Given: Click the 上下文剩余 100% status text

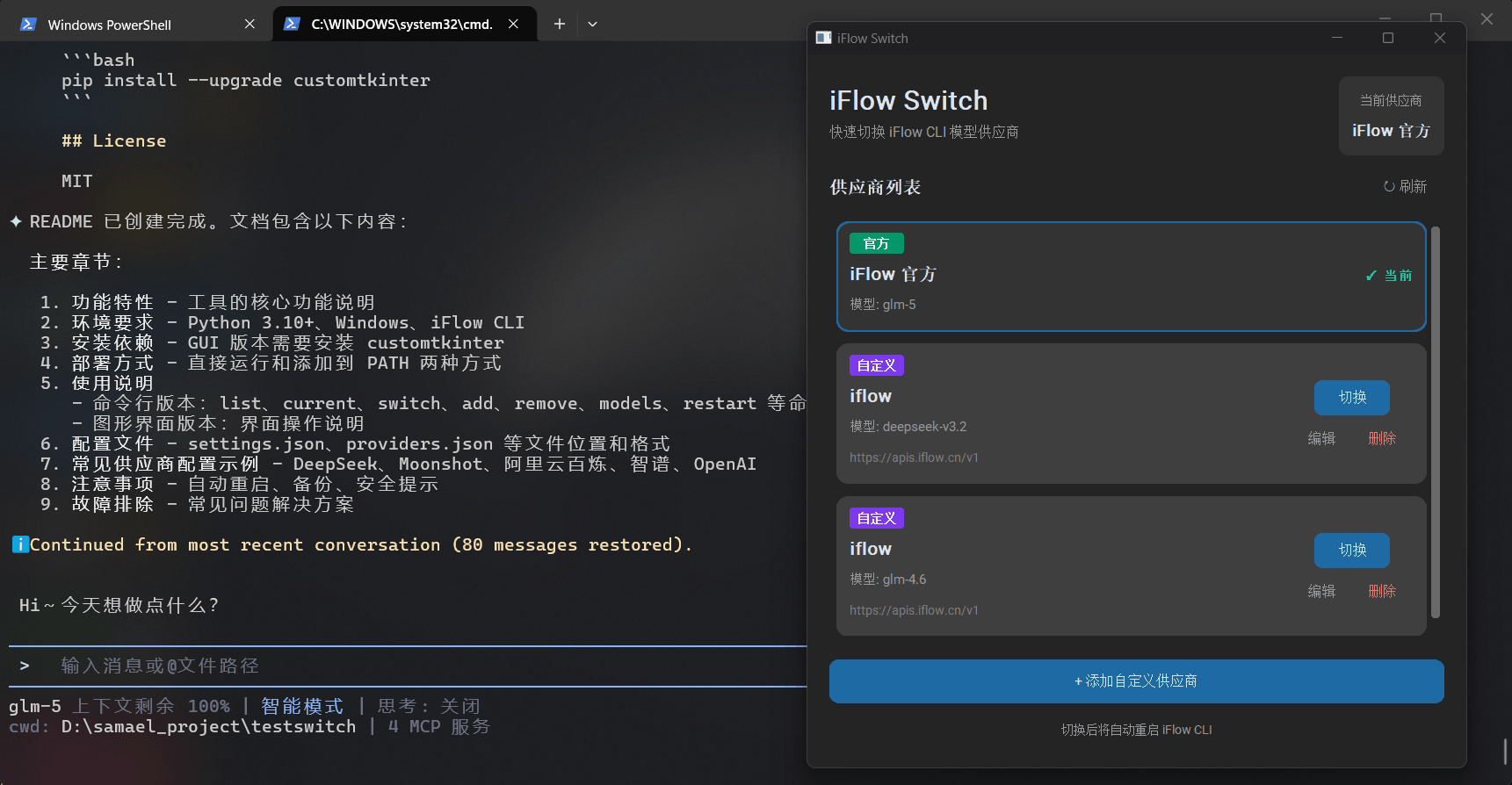Looking at the screenshot, I should point(151,707).
